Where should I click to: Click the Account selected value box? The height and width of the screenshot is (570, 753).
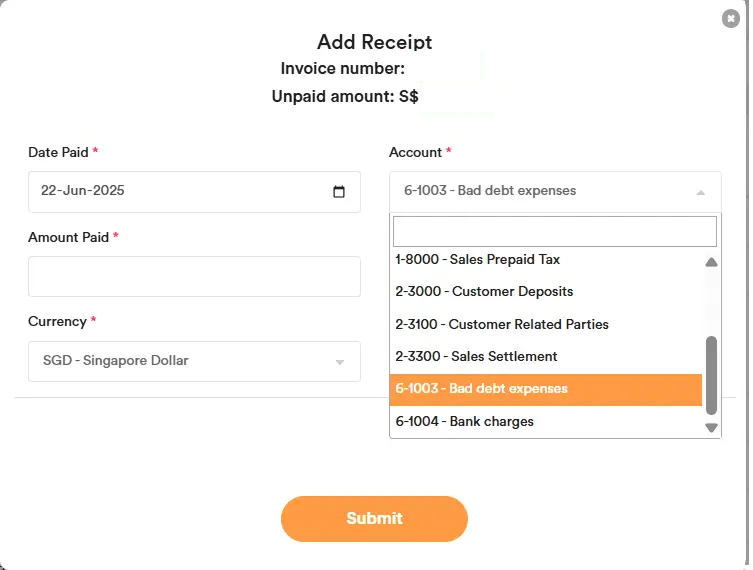540,191
